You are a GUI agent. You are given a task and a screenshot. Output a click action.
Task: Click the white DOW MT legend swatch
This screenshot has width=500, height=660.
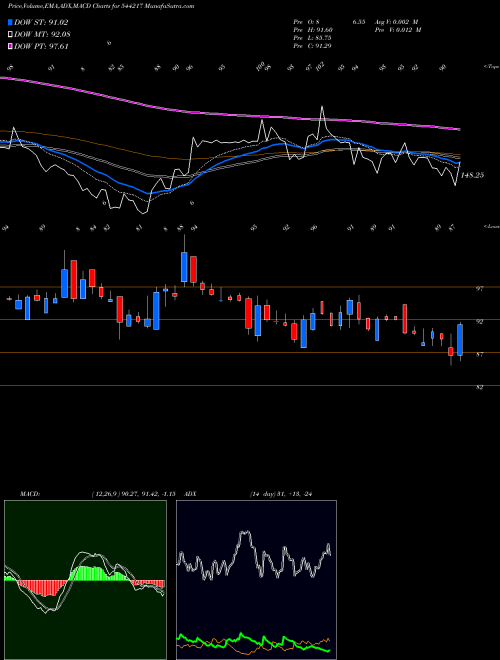tap(10, 35)
